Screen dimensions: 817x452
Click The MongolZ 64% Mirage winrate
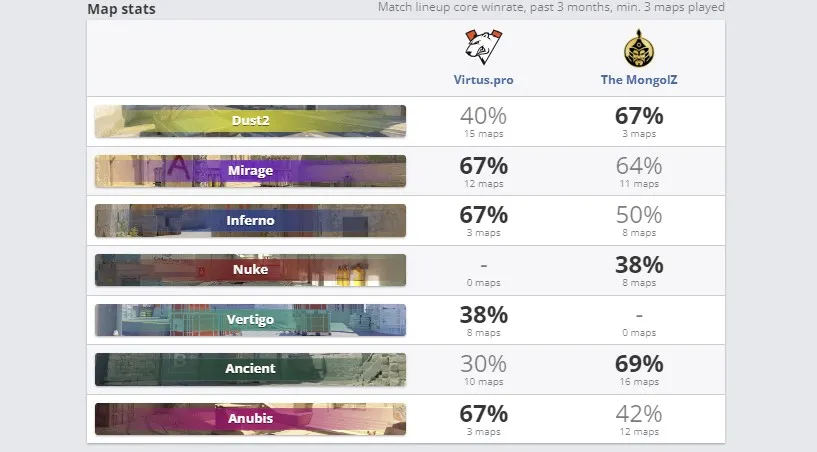(639, 166)
